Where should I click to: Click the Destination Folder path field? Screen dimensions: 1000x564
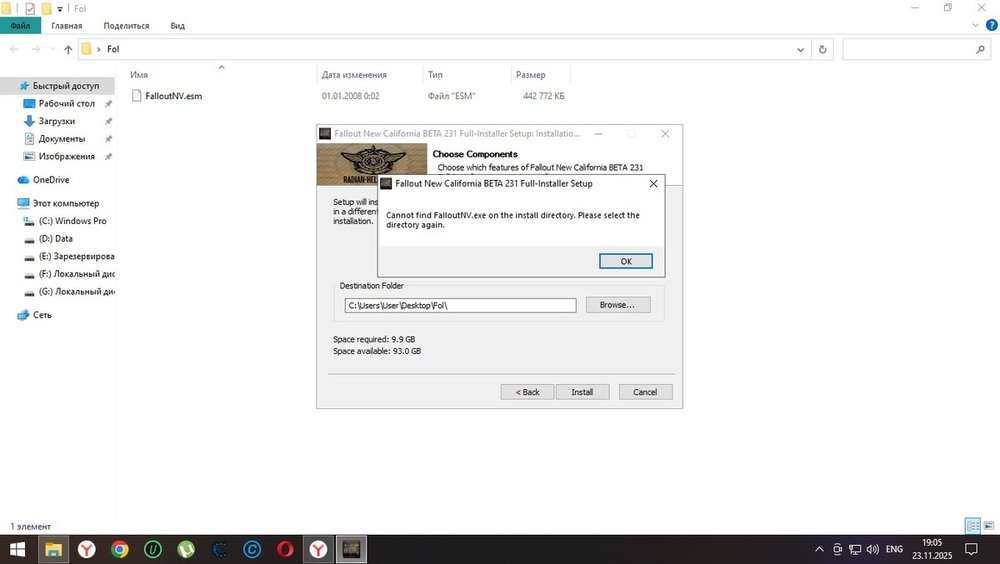coord(460,306)
